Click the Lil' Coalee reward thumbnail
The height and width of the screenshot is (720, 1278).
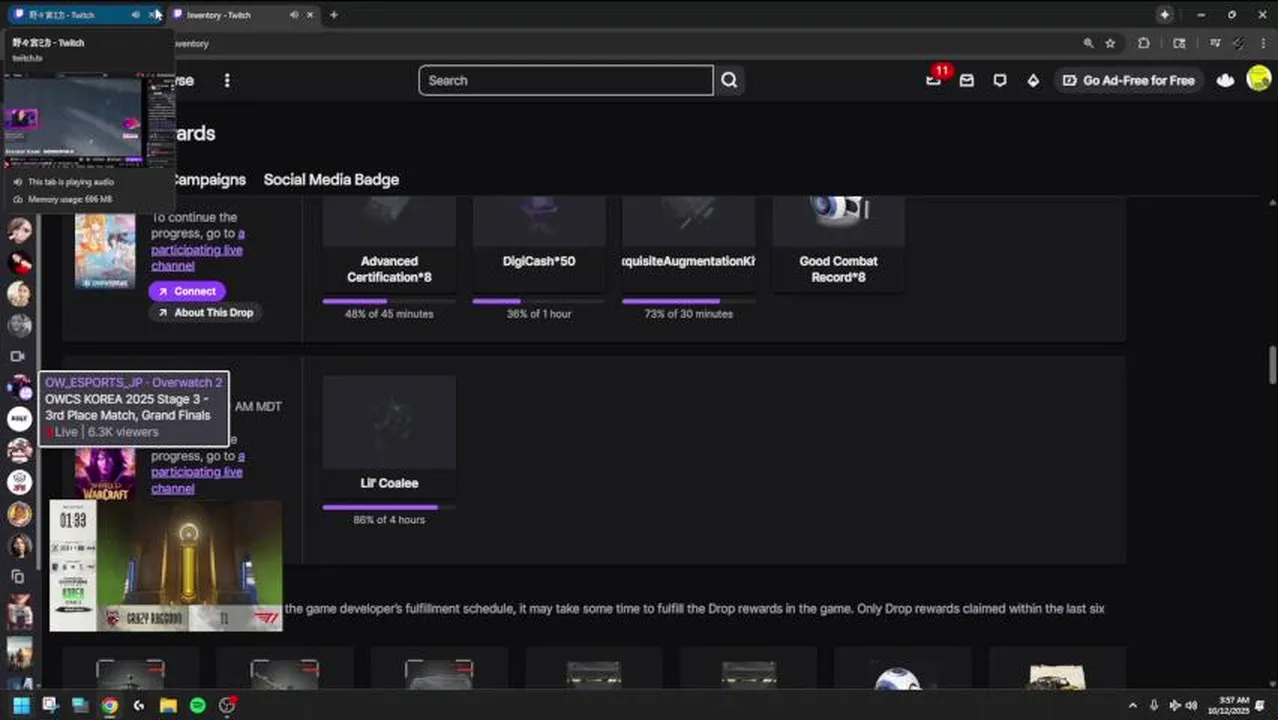[389, 422]
